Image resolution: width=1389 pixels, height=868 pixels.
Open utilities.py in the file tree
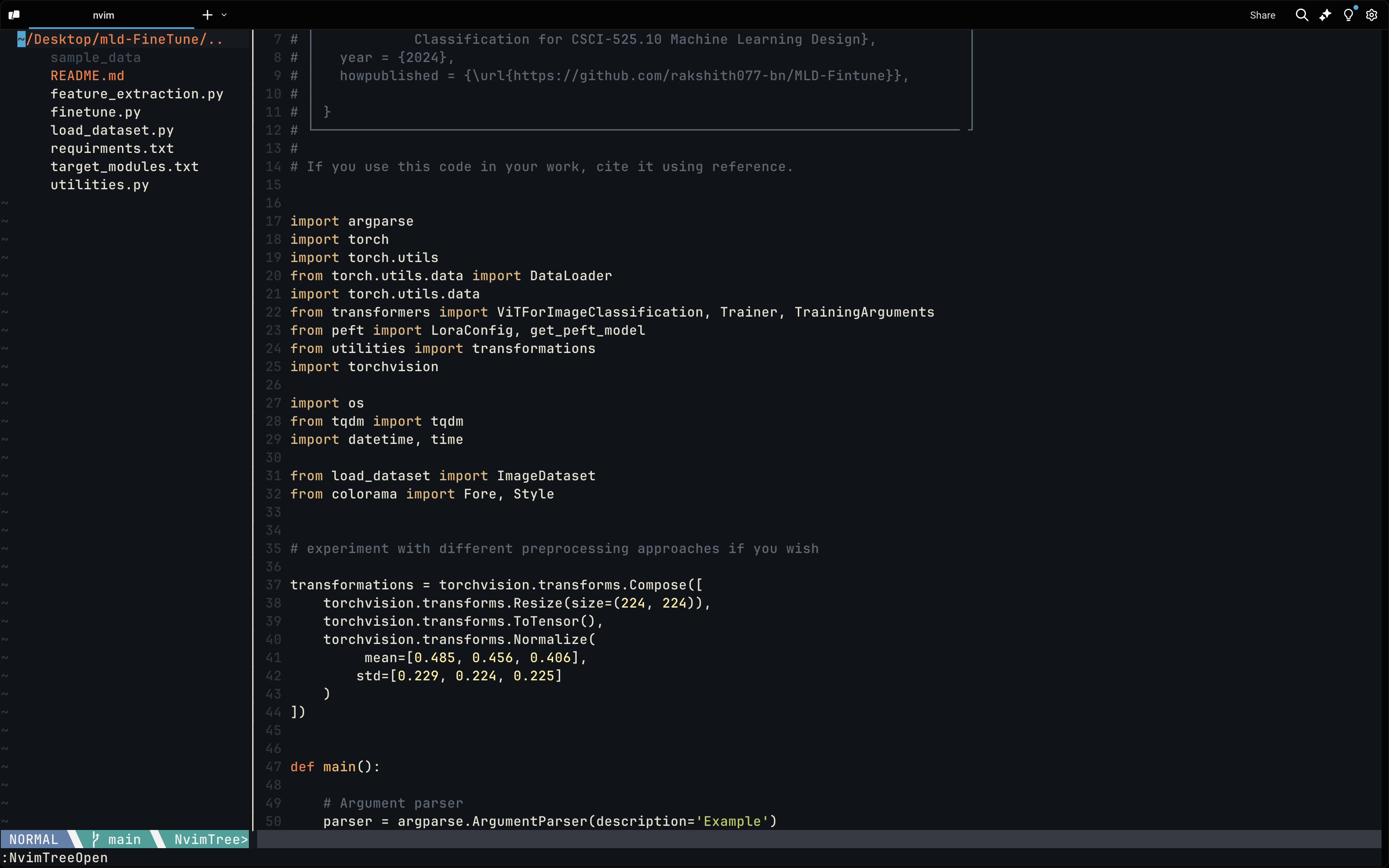[x=99, y=185]
